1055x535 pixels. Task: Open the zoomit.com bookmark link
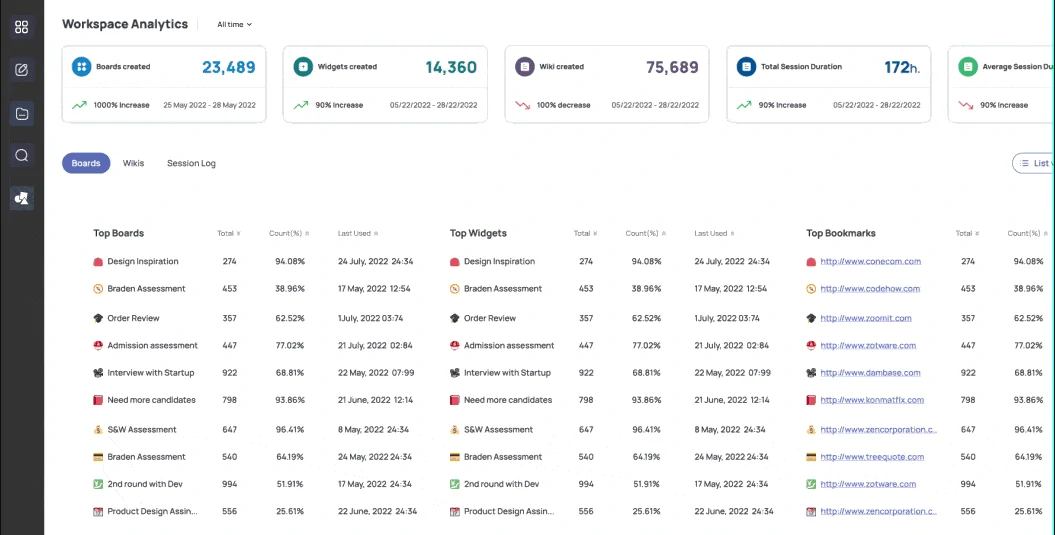click(x=866, y=318)
